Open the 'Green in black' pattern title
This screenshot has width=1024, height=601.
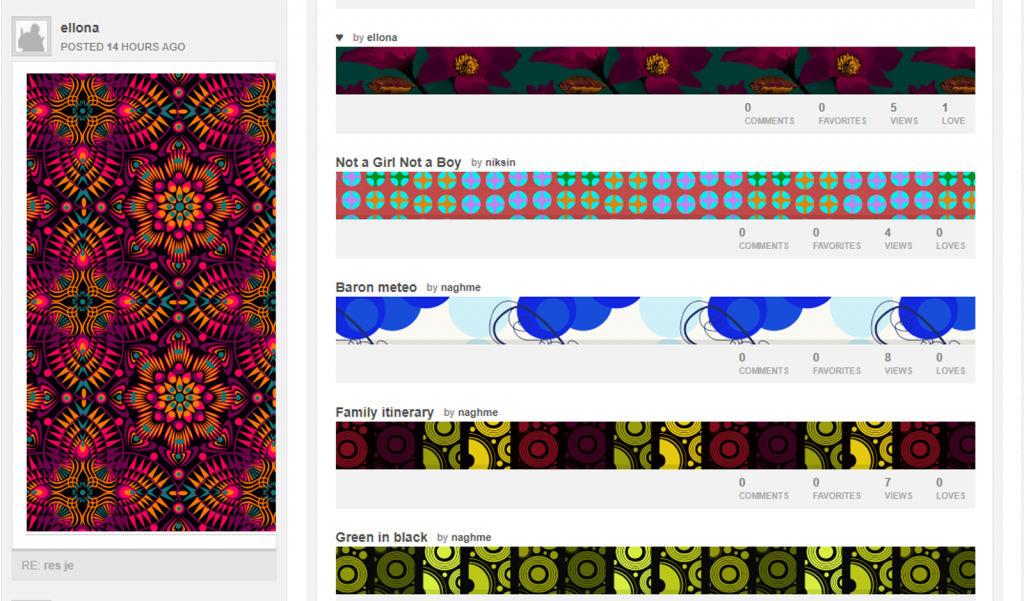point(381,537)
